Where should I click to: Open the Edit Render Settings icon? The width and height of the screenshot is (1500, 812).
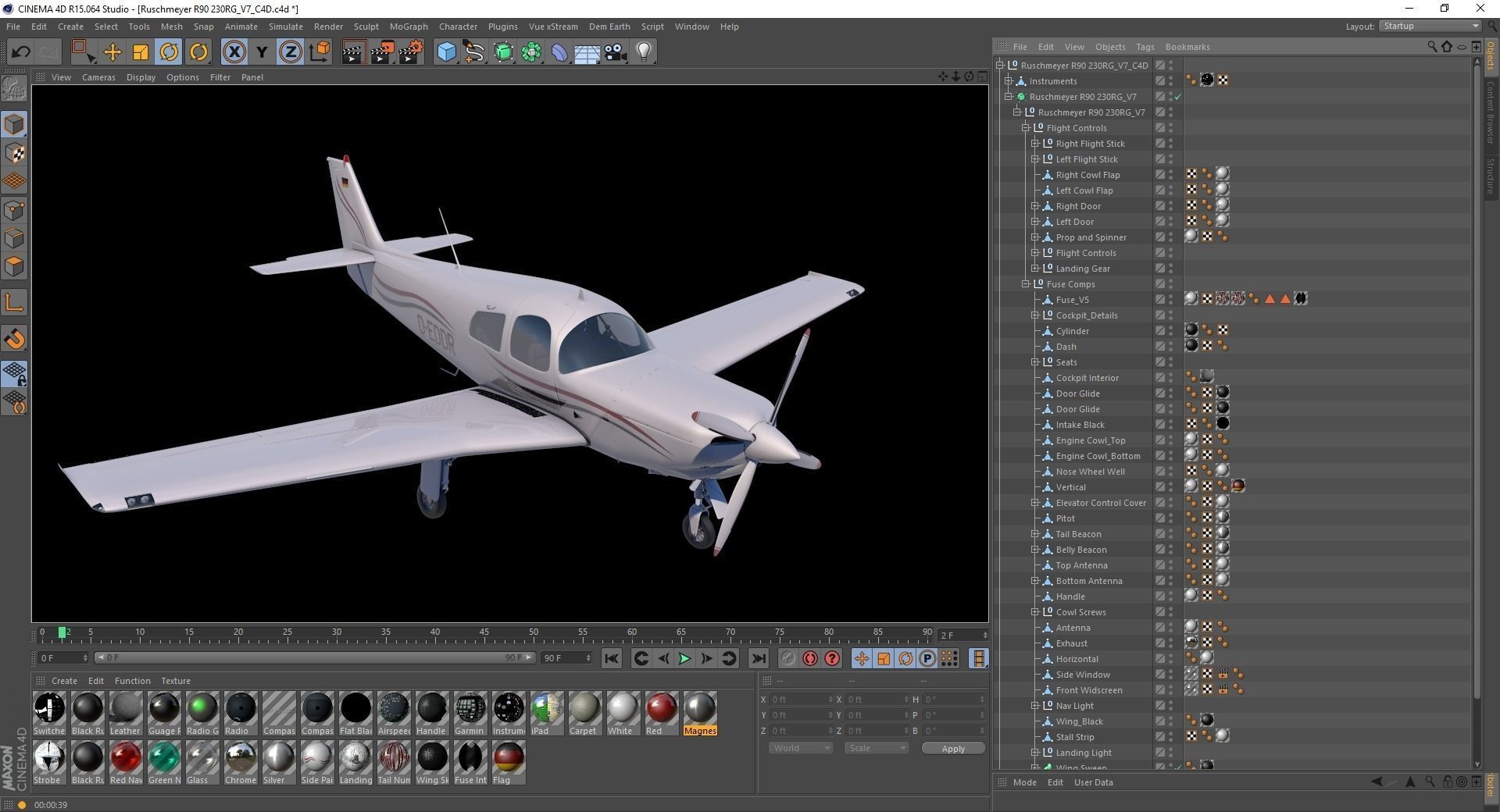click(411, 52)
